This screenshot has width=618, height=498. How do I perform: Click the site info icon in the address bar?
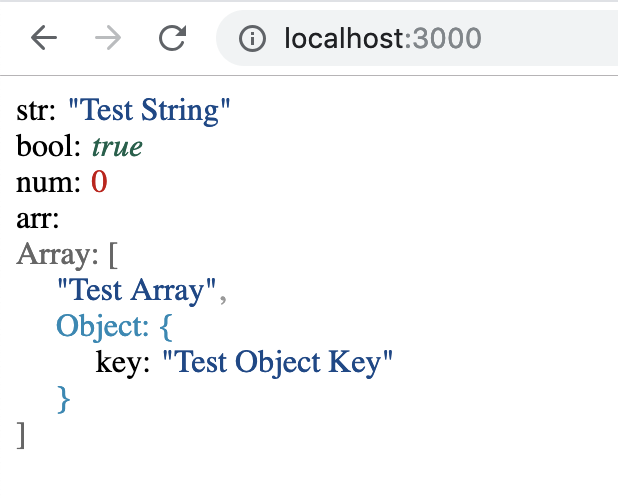click(x=255, y=39)
